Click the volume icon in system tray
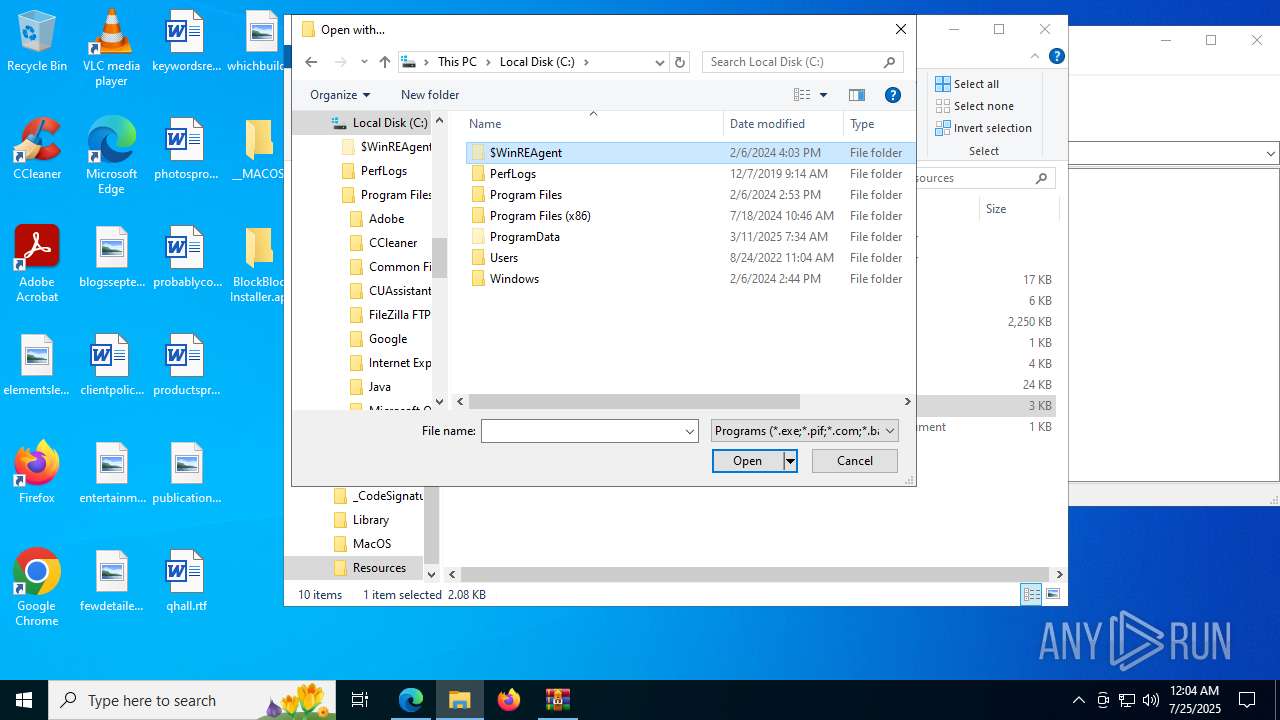Image resolution: width=1280 pixels, height=720 pixels. click(1150, 700)
